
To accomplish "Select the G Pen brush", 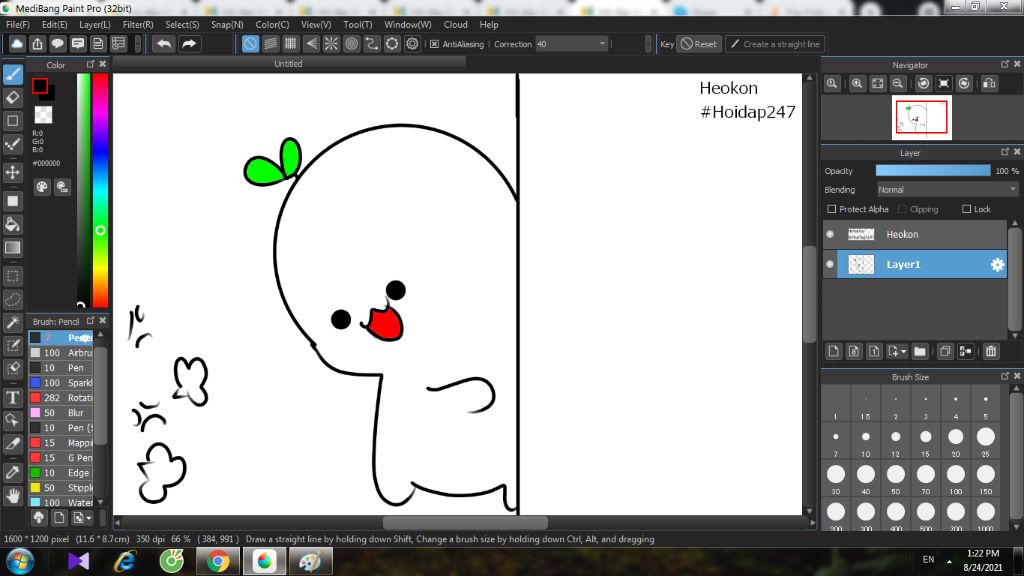I will pos(61,458).
